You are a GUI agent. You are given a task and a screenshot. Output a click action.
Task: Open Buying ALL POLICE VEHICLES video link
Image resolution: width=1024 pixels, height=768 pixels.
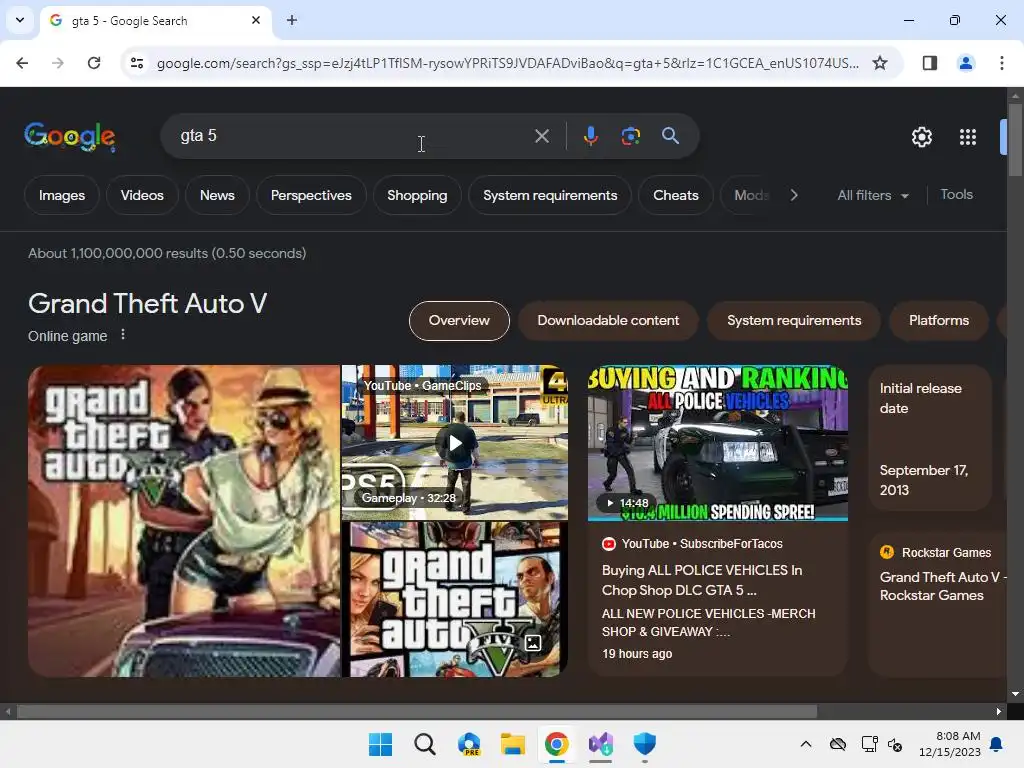click(x=702, y=580)
